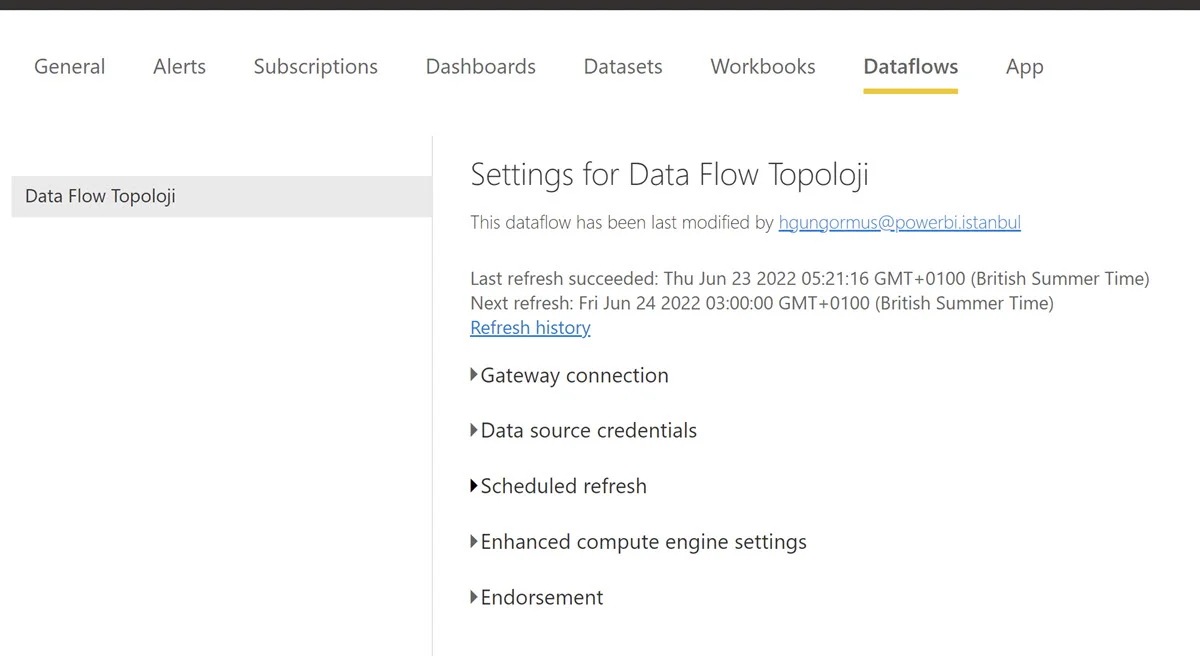The width and height of the screenshot is (1200, 656).
Task: Switch to the Workbooks tab
Action: point(763,67)
